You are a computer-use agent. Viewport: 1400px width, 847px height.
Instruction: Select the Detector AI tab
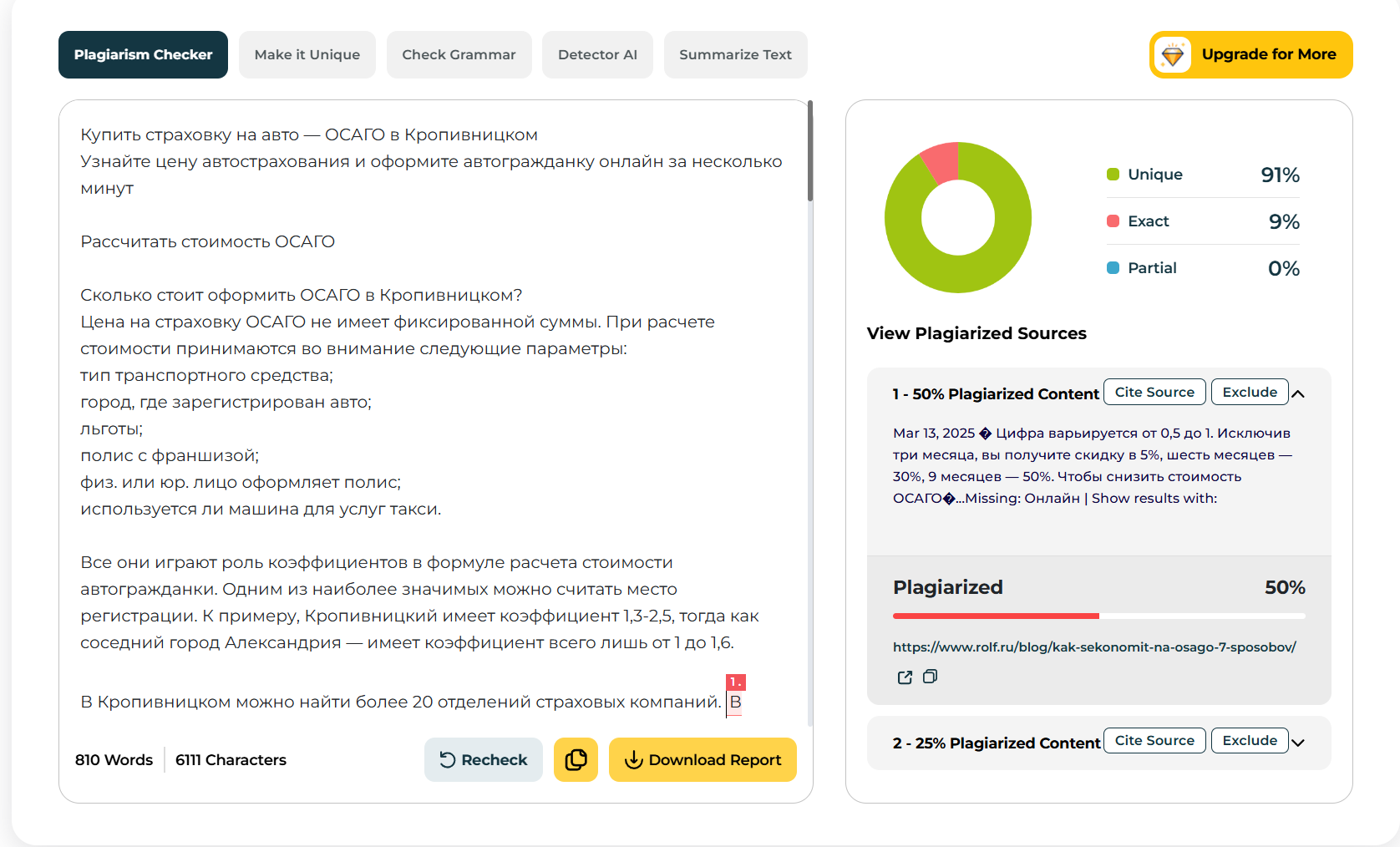point(597,55)
